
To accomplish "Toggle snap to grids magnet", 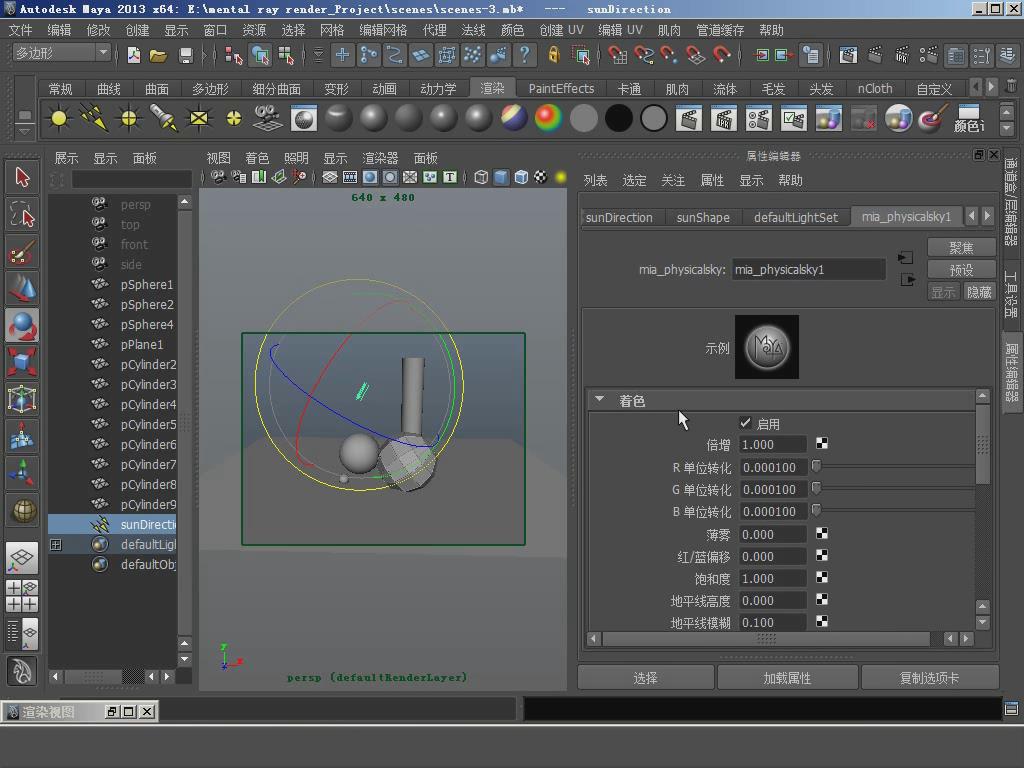I will tap(616, 56).
